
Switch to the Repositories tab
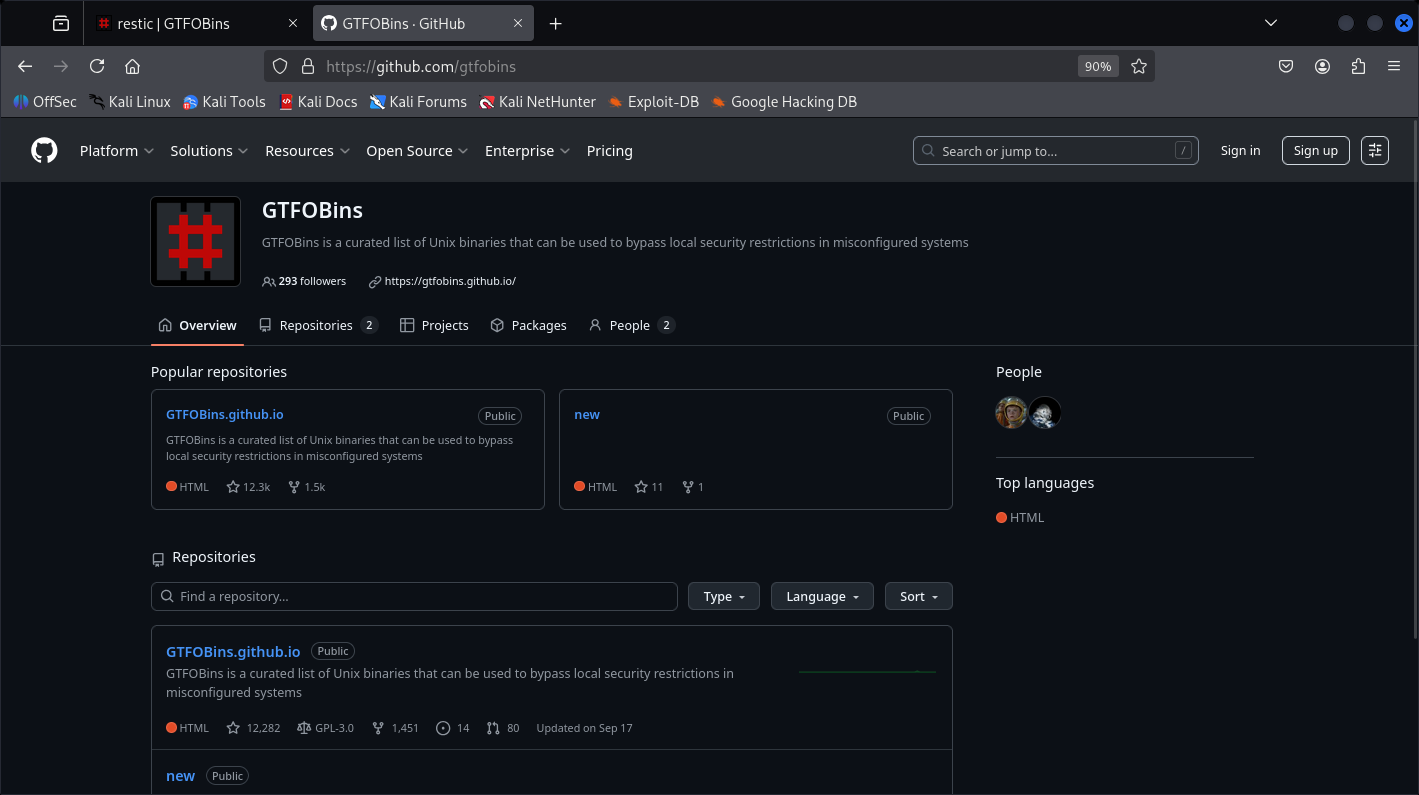(x=317, y=326)
